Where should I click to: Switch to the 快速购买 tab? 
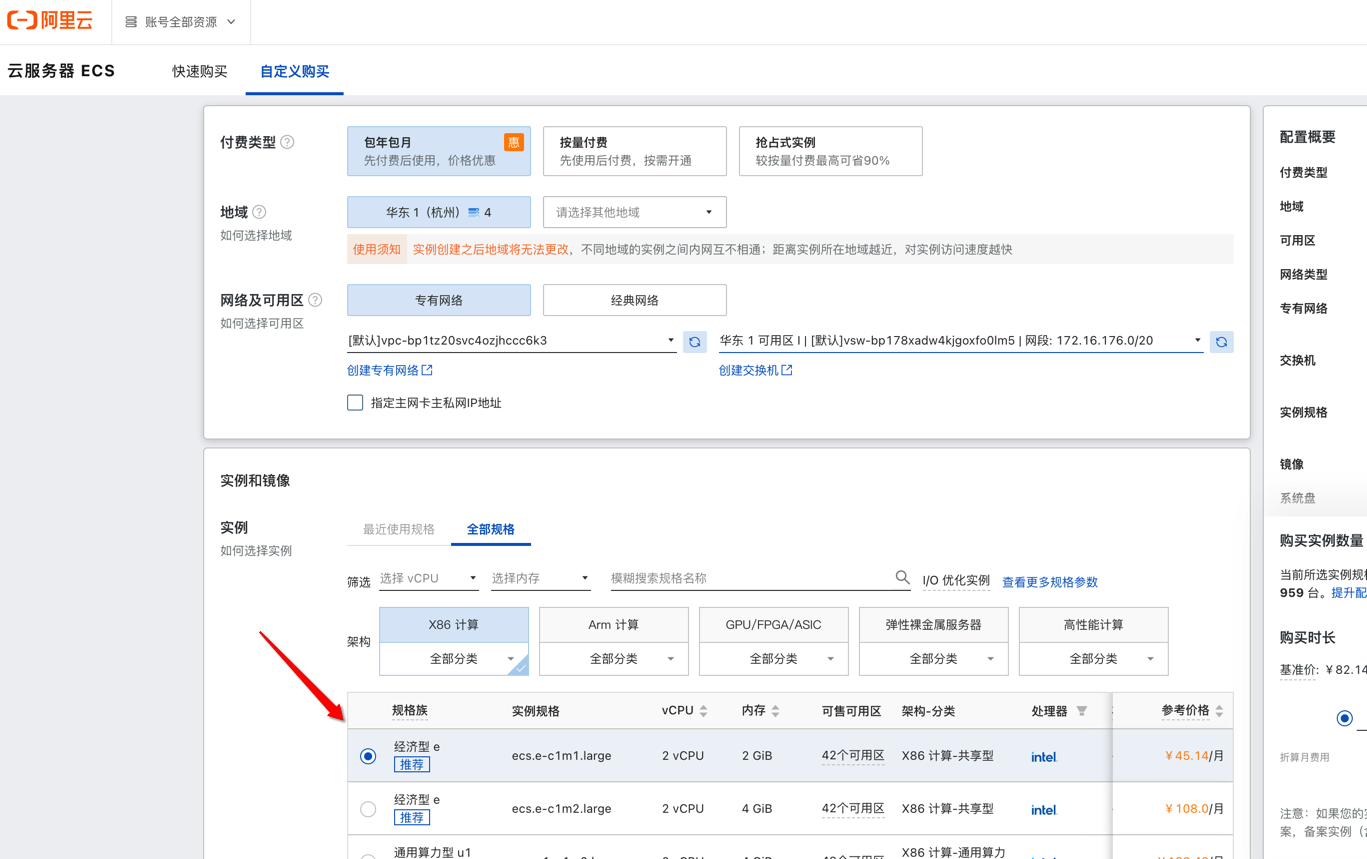pos(199,71)
